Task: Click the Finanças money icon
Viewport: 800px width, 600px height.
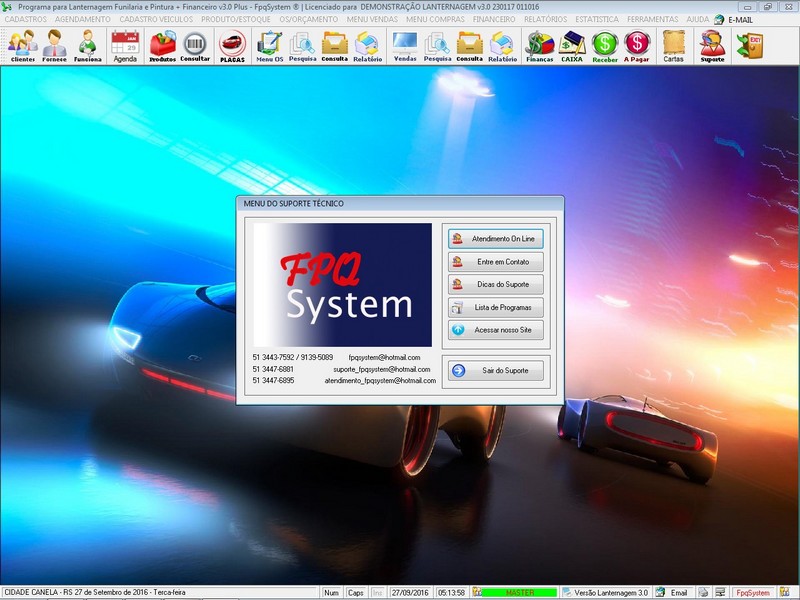Action: coord(540,46)
